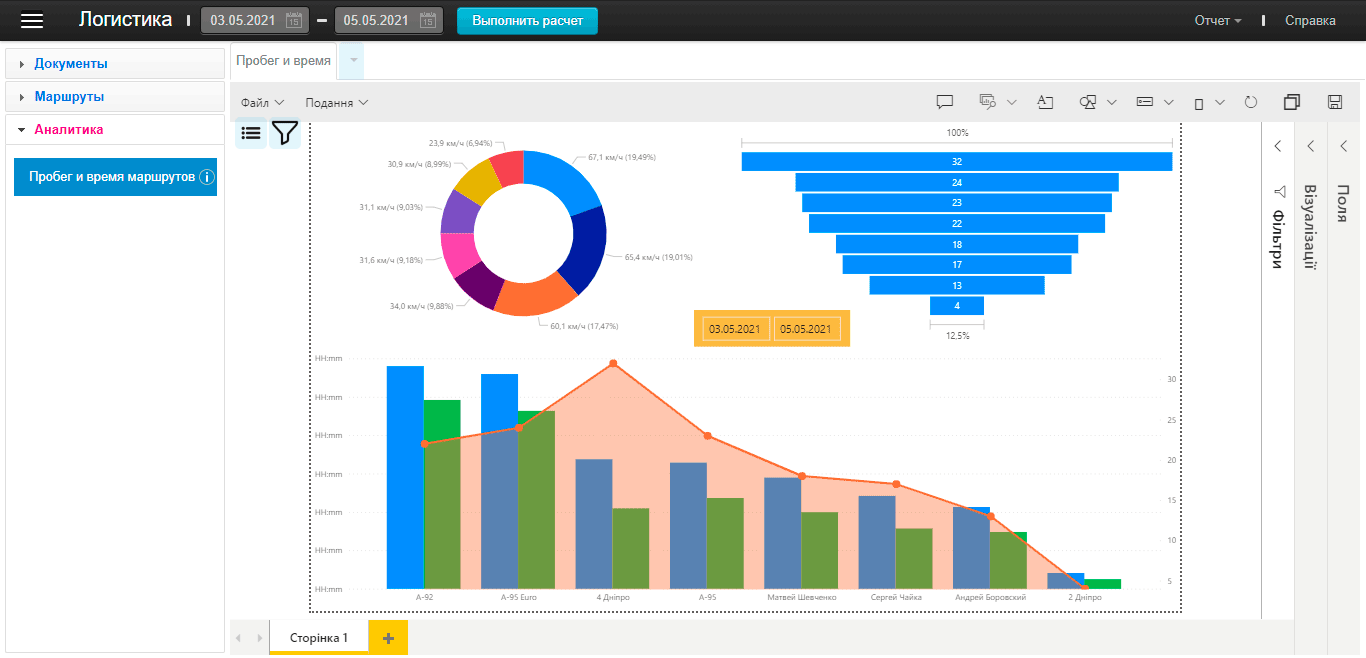
Task: Open the shapes tool on the toolbar
Action: 1087,101
